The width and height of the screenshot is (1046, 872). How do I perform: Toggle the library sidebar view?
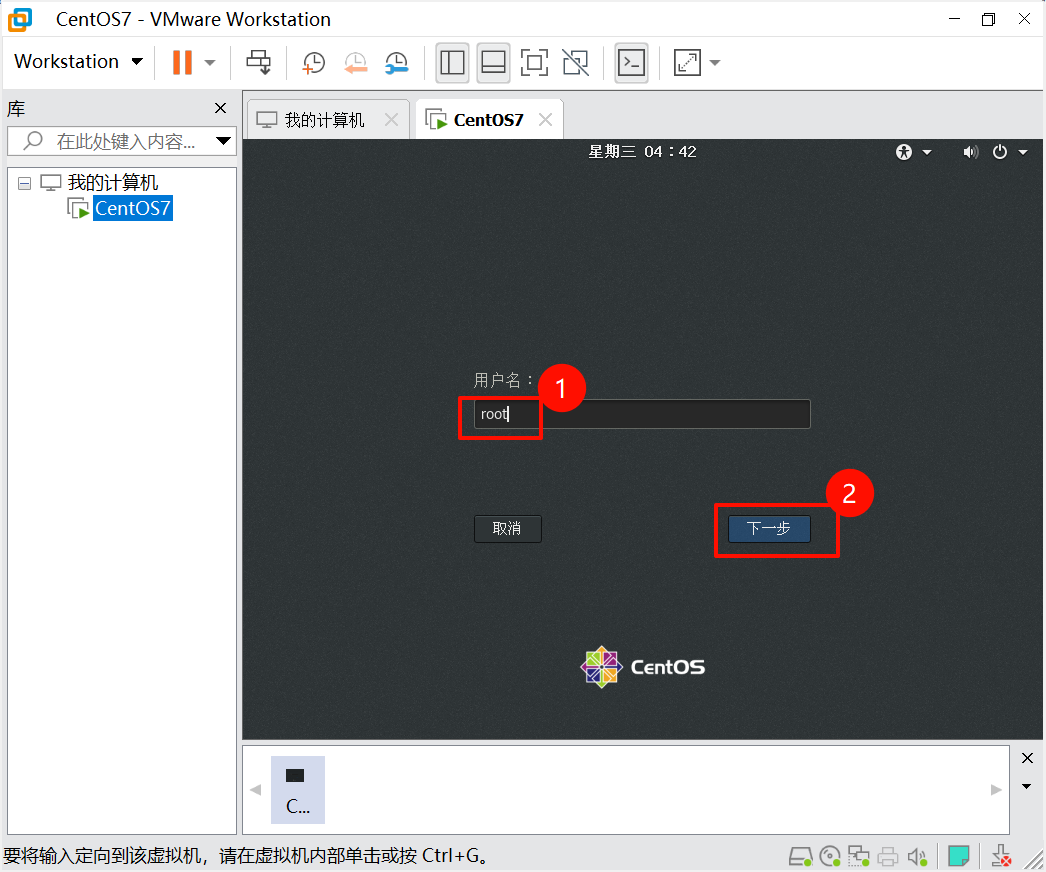[x=452, y=63]
